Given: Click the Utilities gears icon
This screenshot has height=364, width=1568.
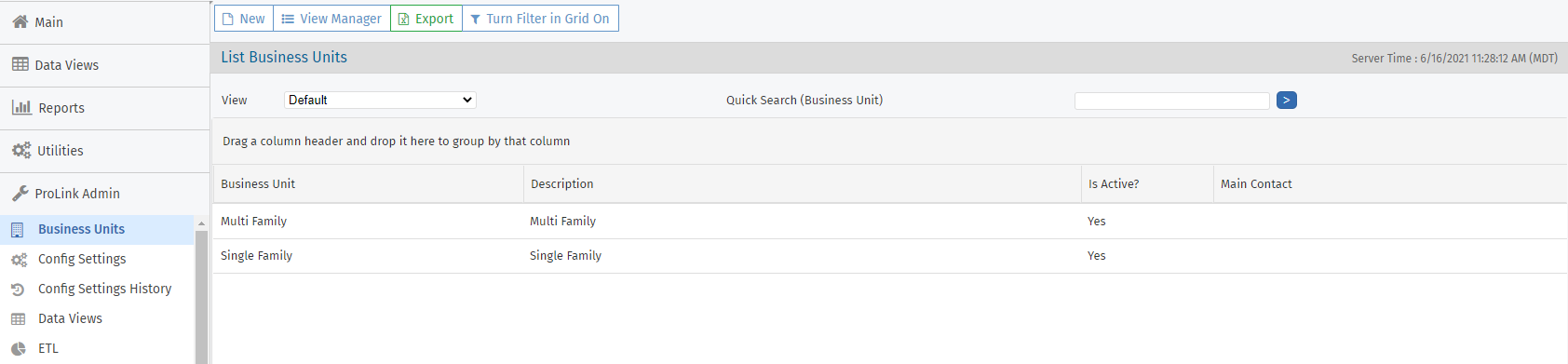Looking at the screenshot, I should pos(21,150).
